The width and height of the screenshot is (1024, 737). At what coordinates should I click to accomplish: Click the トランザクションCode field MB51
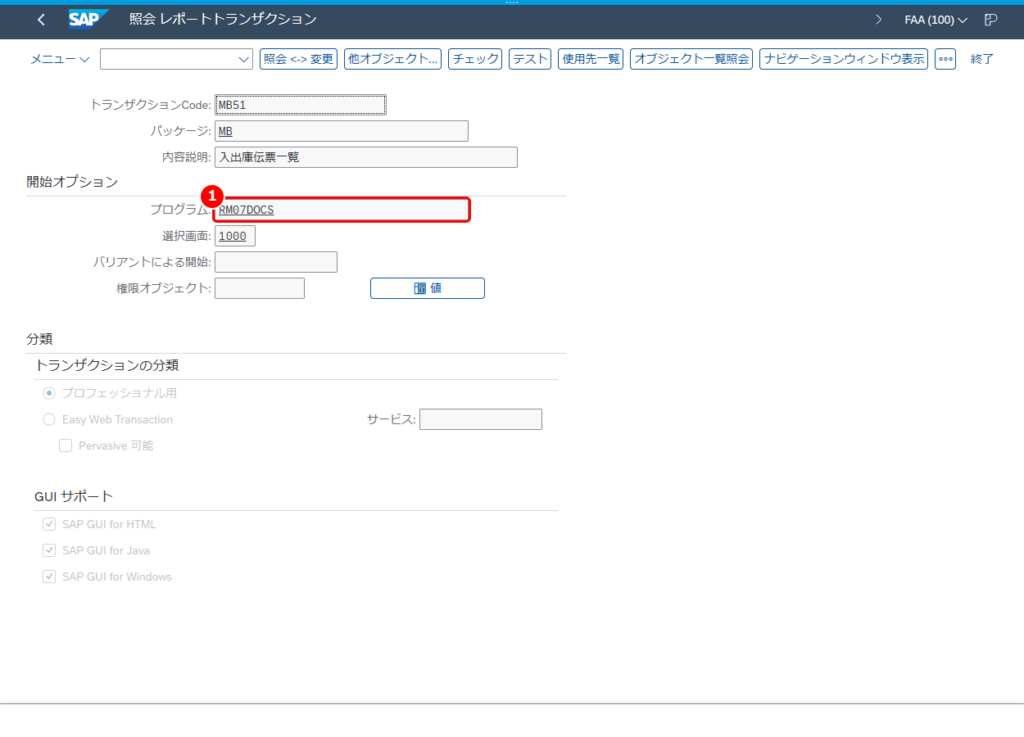tap(300, 104)
